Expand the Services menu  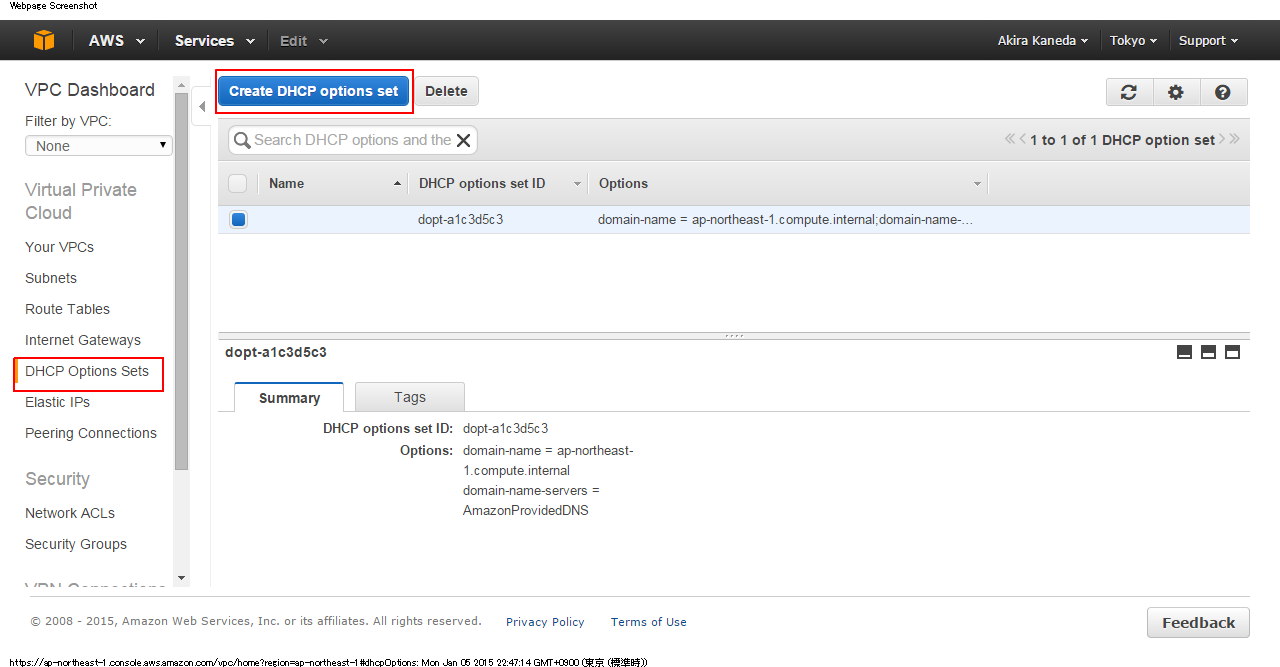(x=214, y=41)
